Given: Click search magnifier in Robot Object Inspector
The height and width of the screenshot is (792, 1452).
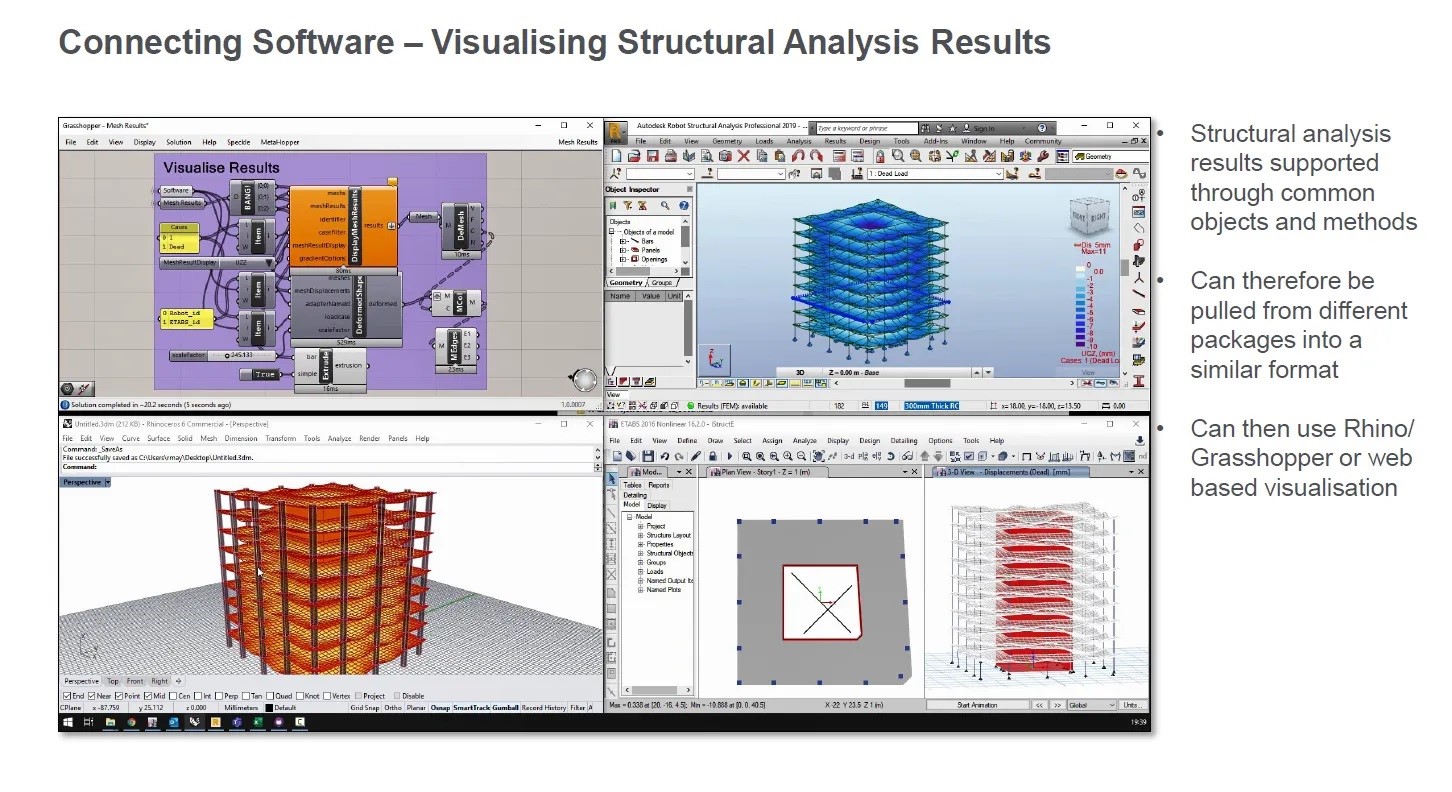Looking at the screenshot, I should click(x=664, y=206).
